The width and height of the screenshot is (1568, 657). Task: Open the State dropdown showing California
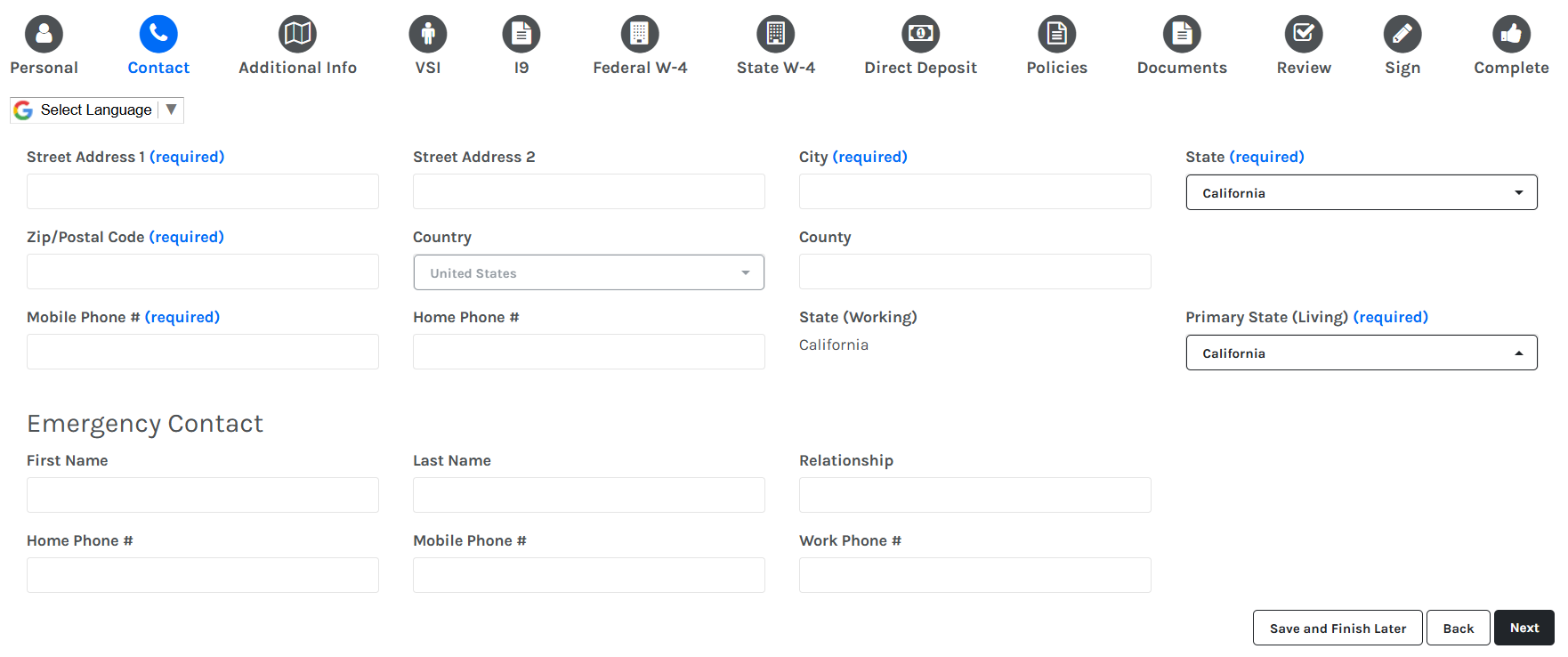click(1362, 192)
